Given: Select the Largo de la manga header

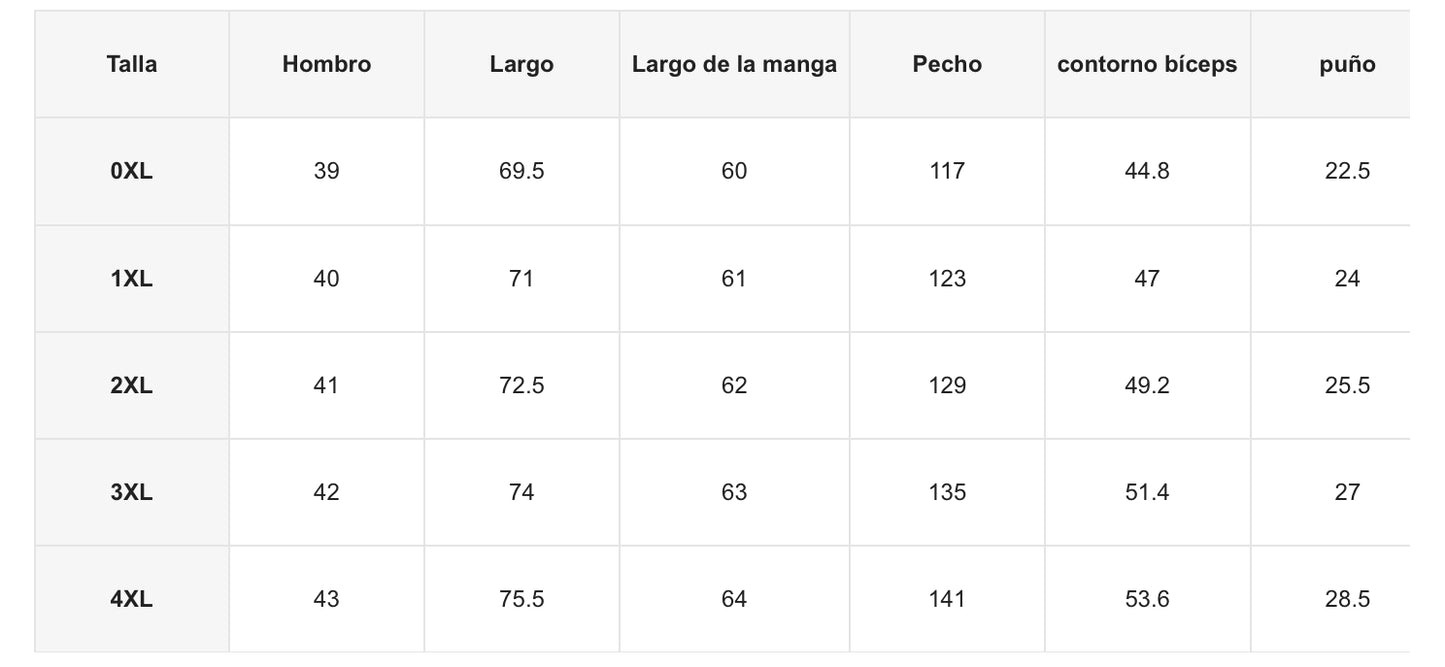Looking at the screenshot, I should click(734, 65).
